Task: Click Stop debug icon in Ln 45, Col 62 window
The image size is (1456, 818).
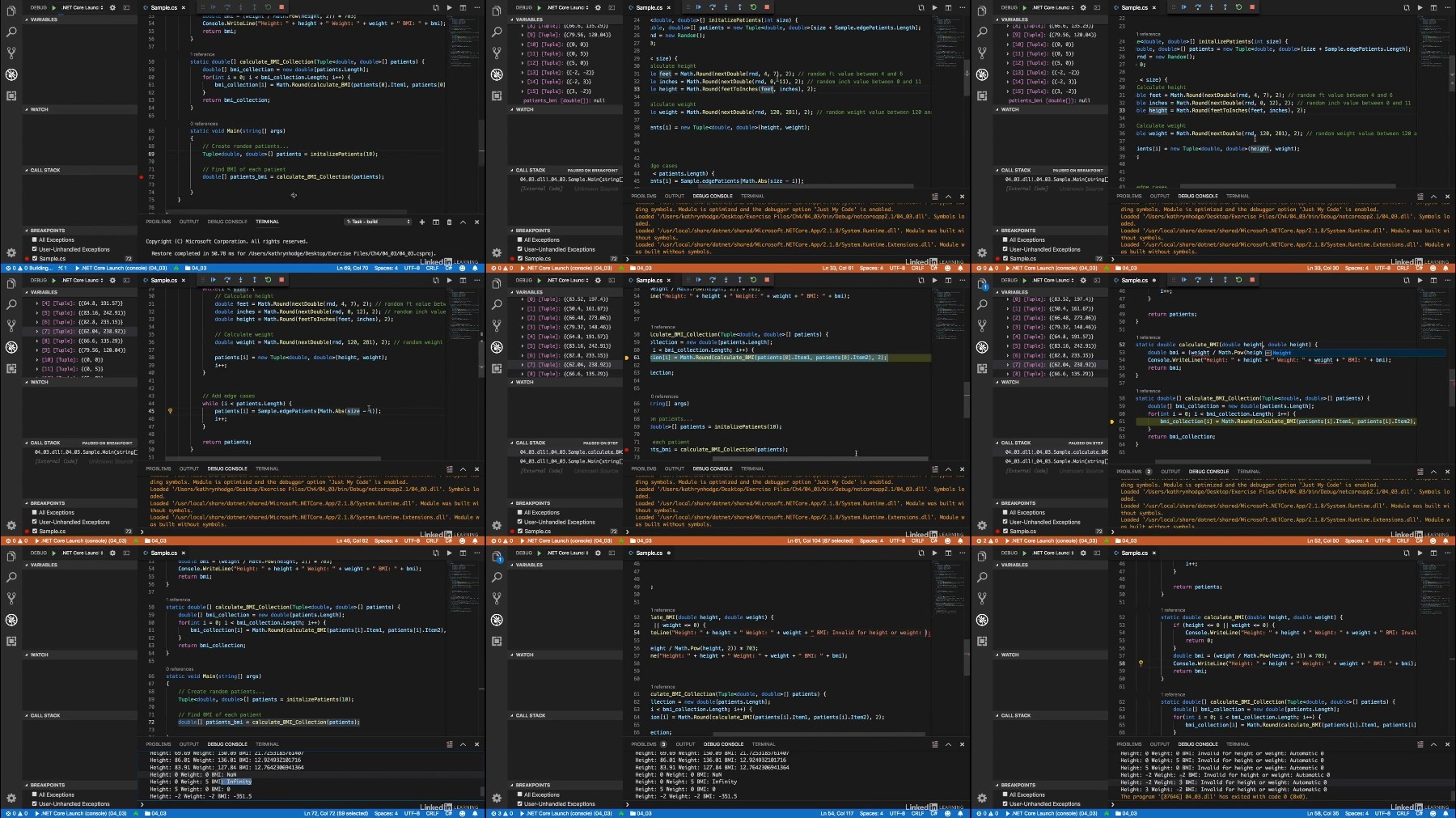Action: point(281,280)
